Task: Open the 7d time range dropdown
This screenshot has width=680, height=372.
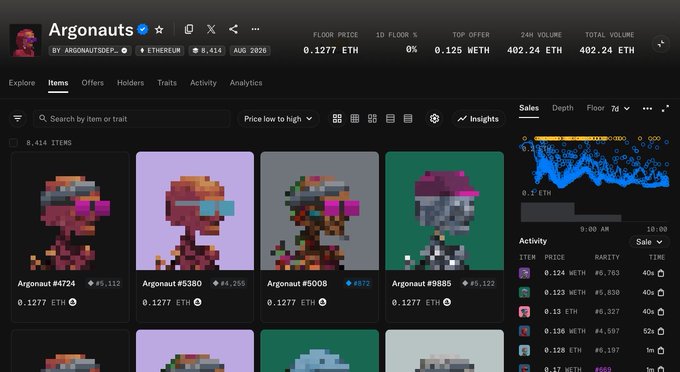Action: (x=620, y=108)
